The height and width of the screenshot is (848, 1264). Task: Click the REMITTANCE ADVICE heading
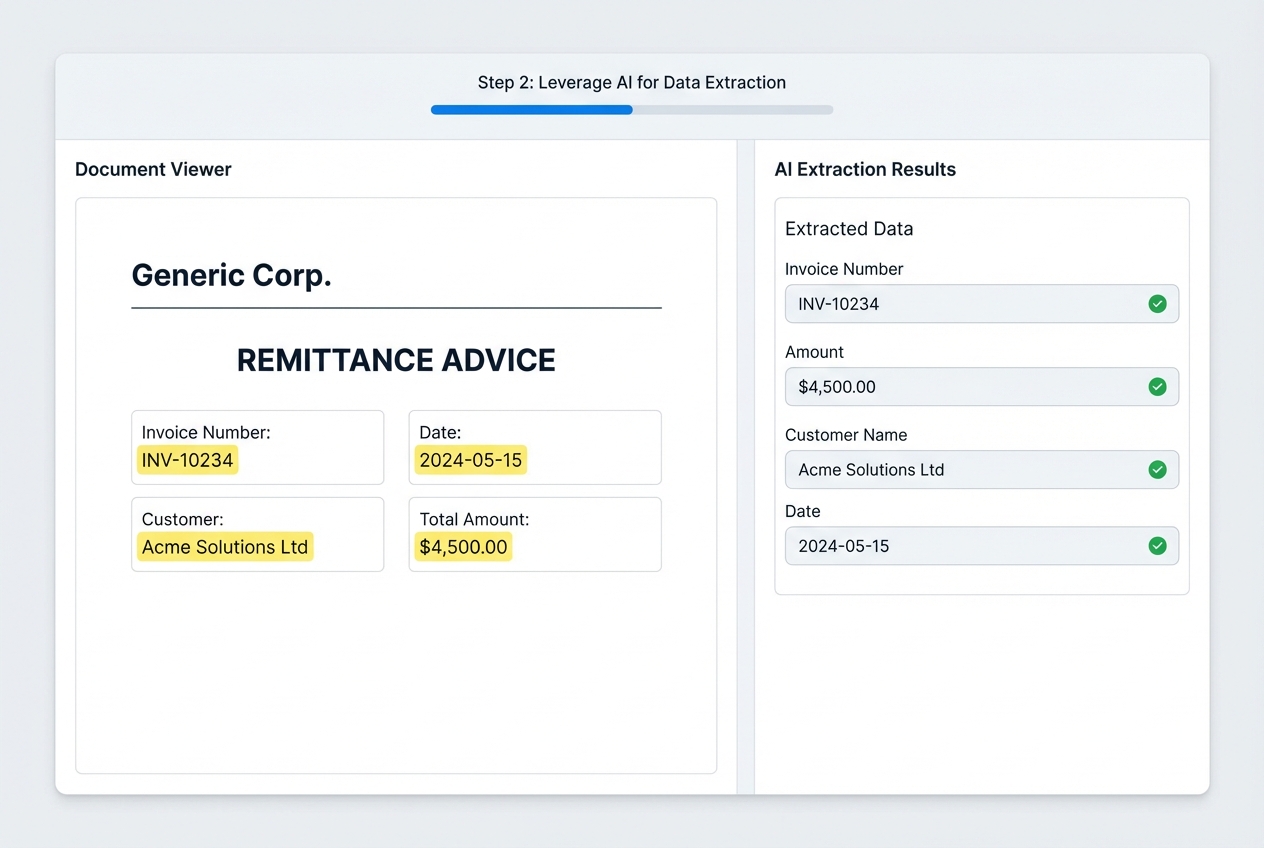(x=396, y=360)
